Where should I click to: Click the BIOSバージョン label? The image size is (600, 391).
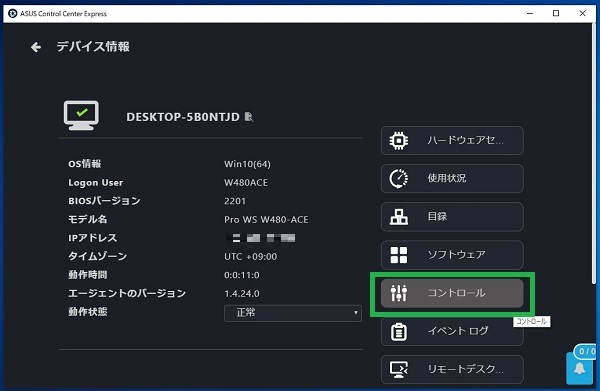[x=104, y=201]
